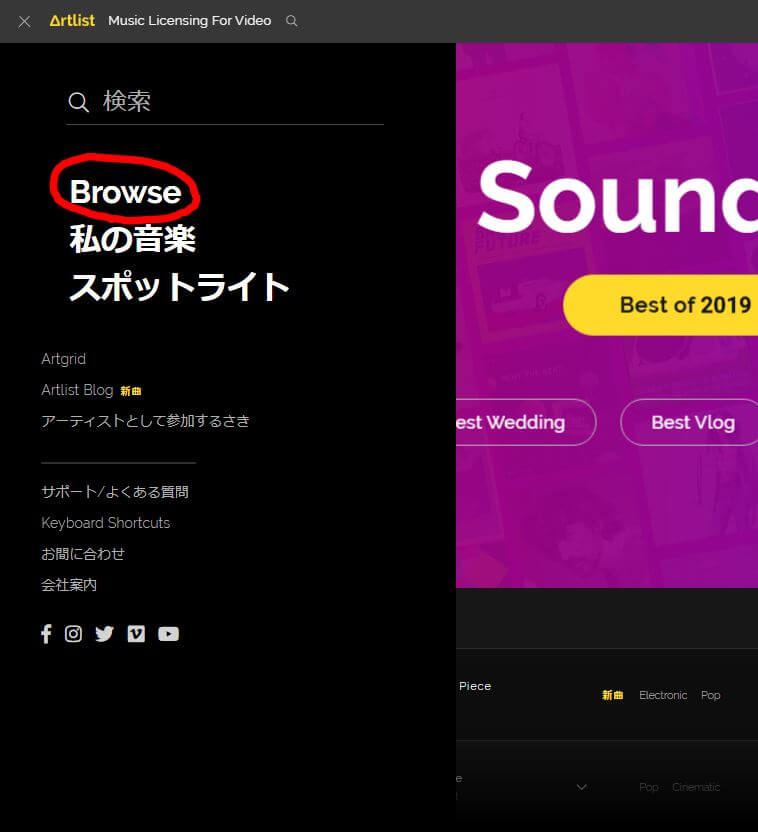The height and width of the screenshot is (832, 758).
Task: Open 私の音楽 menu item
Action: point(133,239)
